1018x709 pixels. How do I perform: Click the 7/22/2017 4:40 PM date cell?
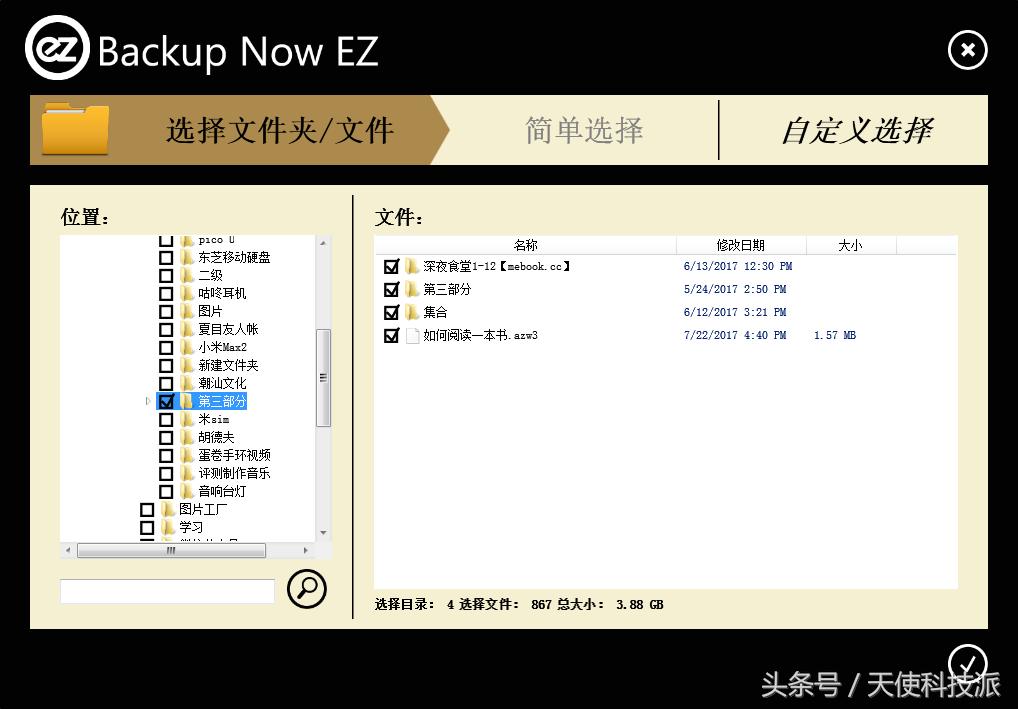[x=734, y=336]
